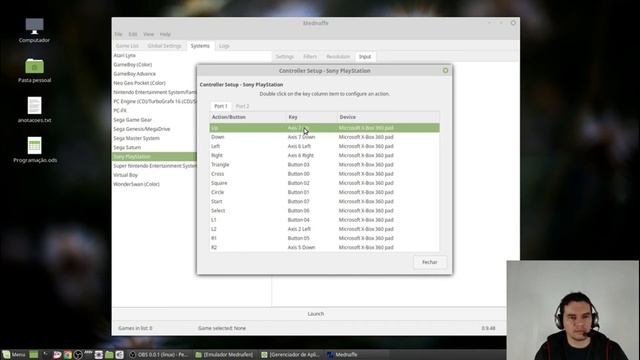This screenshot has height=360, width=640.
Task: Open the green folder launcher in the taskbar
Action: [x=109, y=355]
